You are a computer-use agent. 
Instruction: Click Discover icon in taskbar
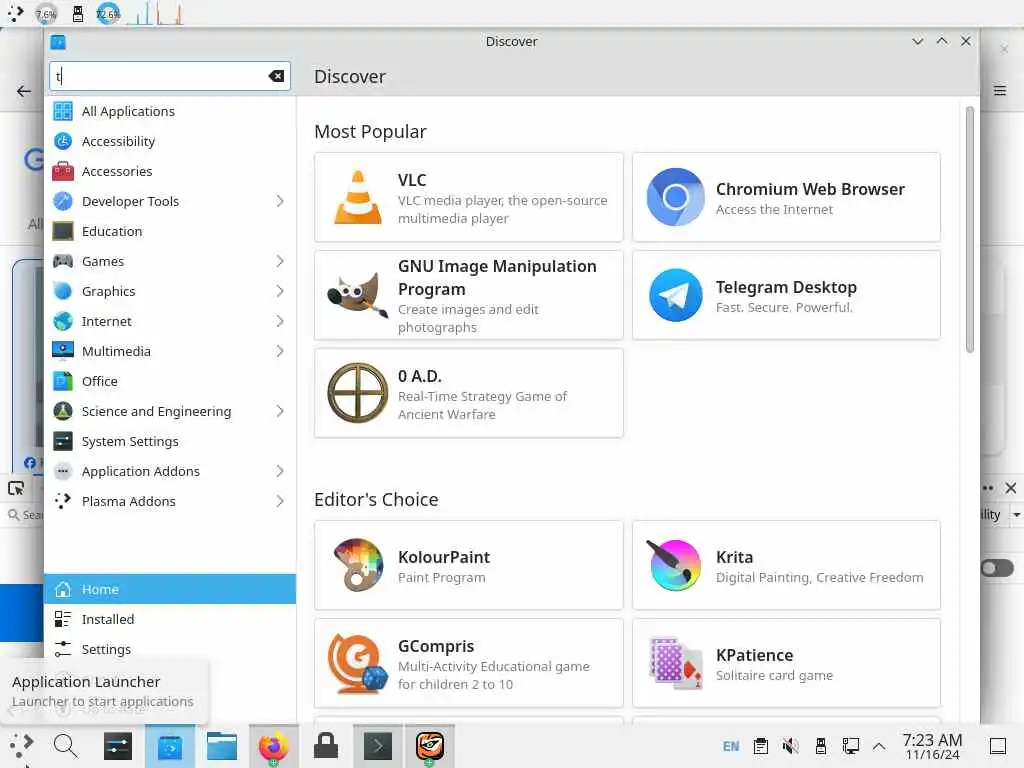(x=170, y=746)
